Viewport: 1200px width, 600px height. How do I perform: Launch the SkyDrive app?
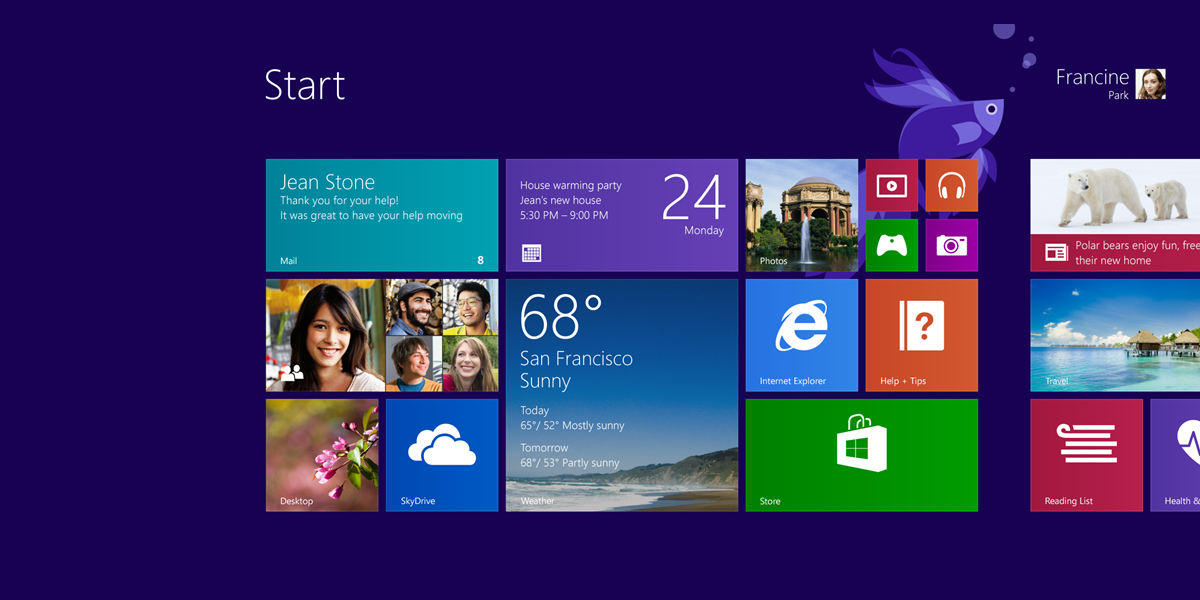click(x=442, y=455)
